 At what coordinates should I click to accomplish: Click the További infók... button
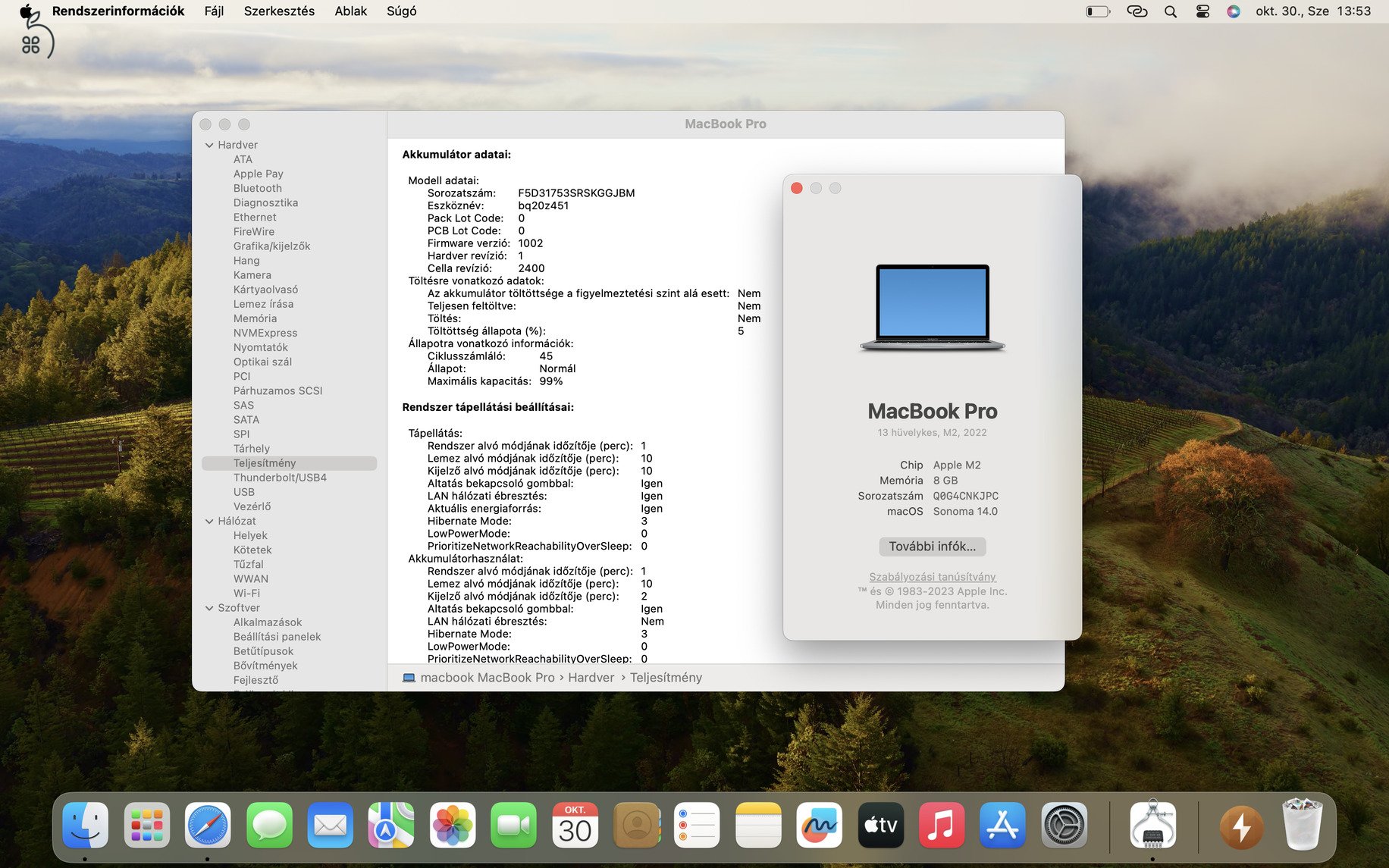pos(933,547)
